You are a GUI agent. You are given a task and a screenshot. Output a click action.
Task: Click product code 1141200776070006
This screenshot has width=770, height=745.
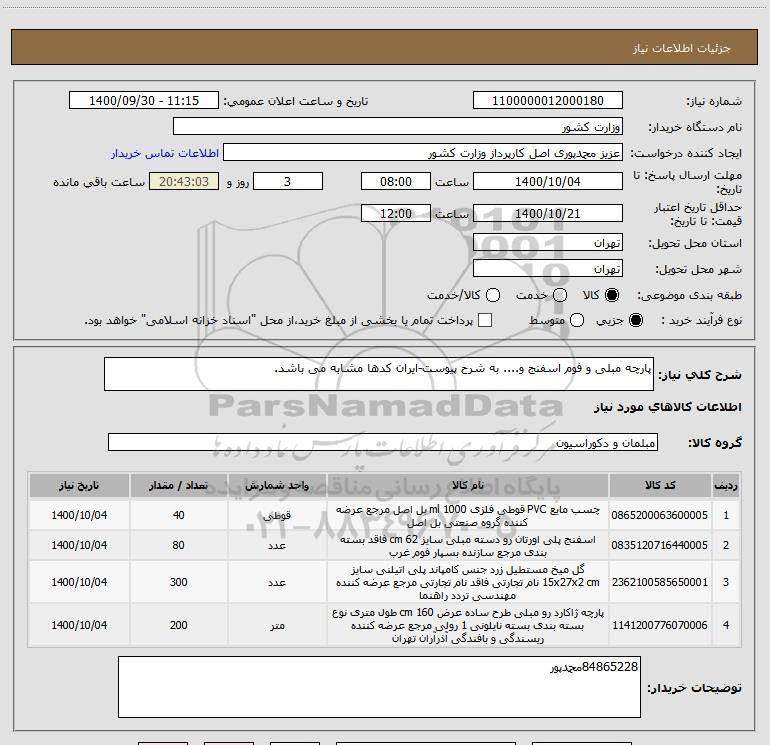point(660,625)
